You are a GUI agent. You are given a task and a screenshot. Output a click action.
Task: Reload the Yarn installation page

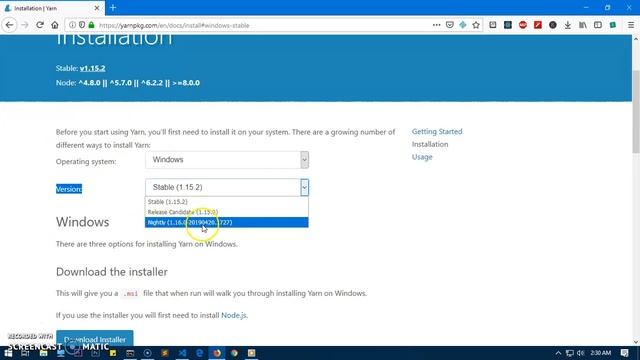(40, 25)
